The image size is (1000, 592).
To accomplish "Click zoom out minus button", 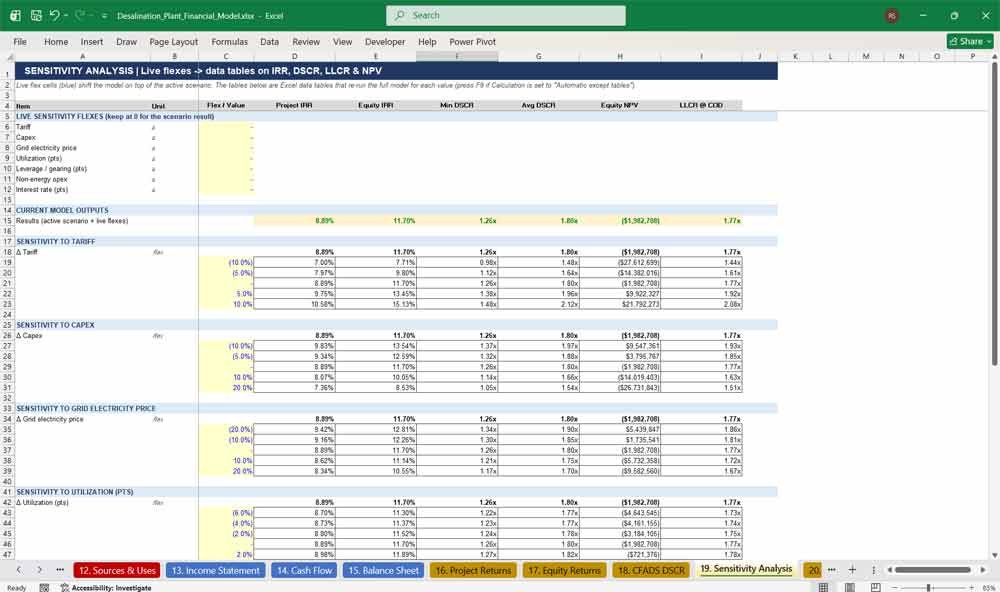I will [894, 588].
